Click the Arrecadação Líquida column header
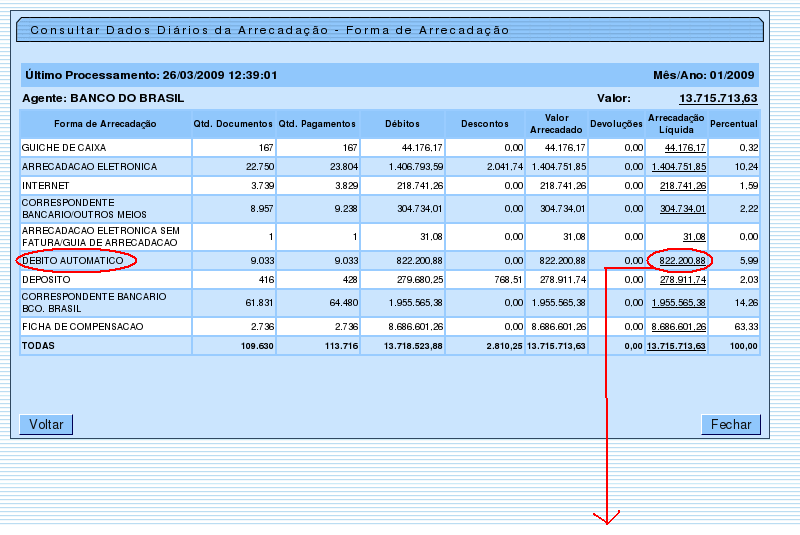Image resolution: width=800 pixels, height=535 pixels. (x=677, y=124)
